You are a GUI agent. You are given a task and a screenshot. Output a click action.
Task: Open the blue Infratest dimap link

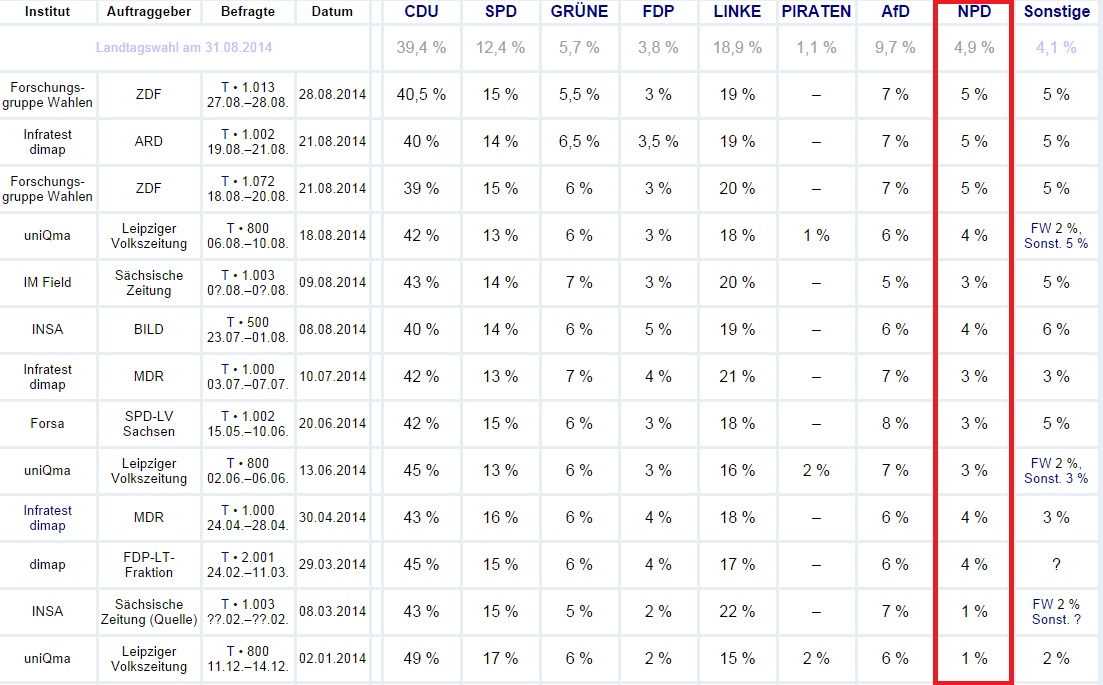pos(47,518)
